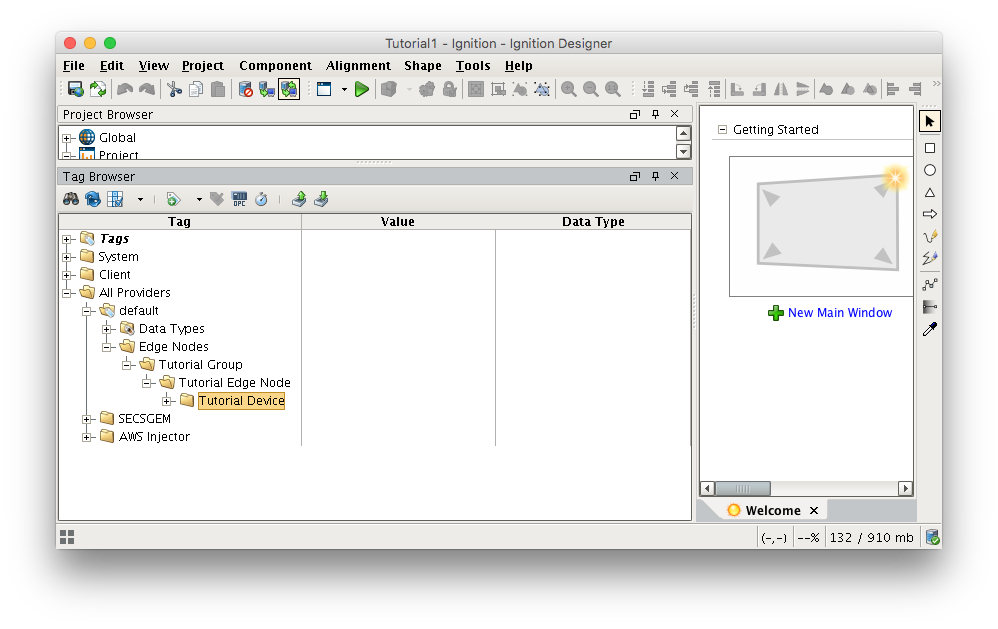Select the Gradient tool in shape palette

tap(930, 307)
